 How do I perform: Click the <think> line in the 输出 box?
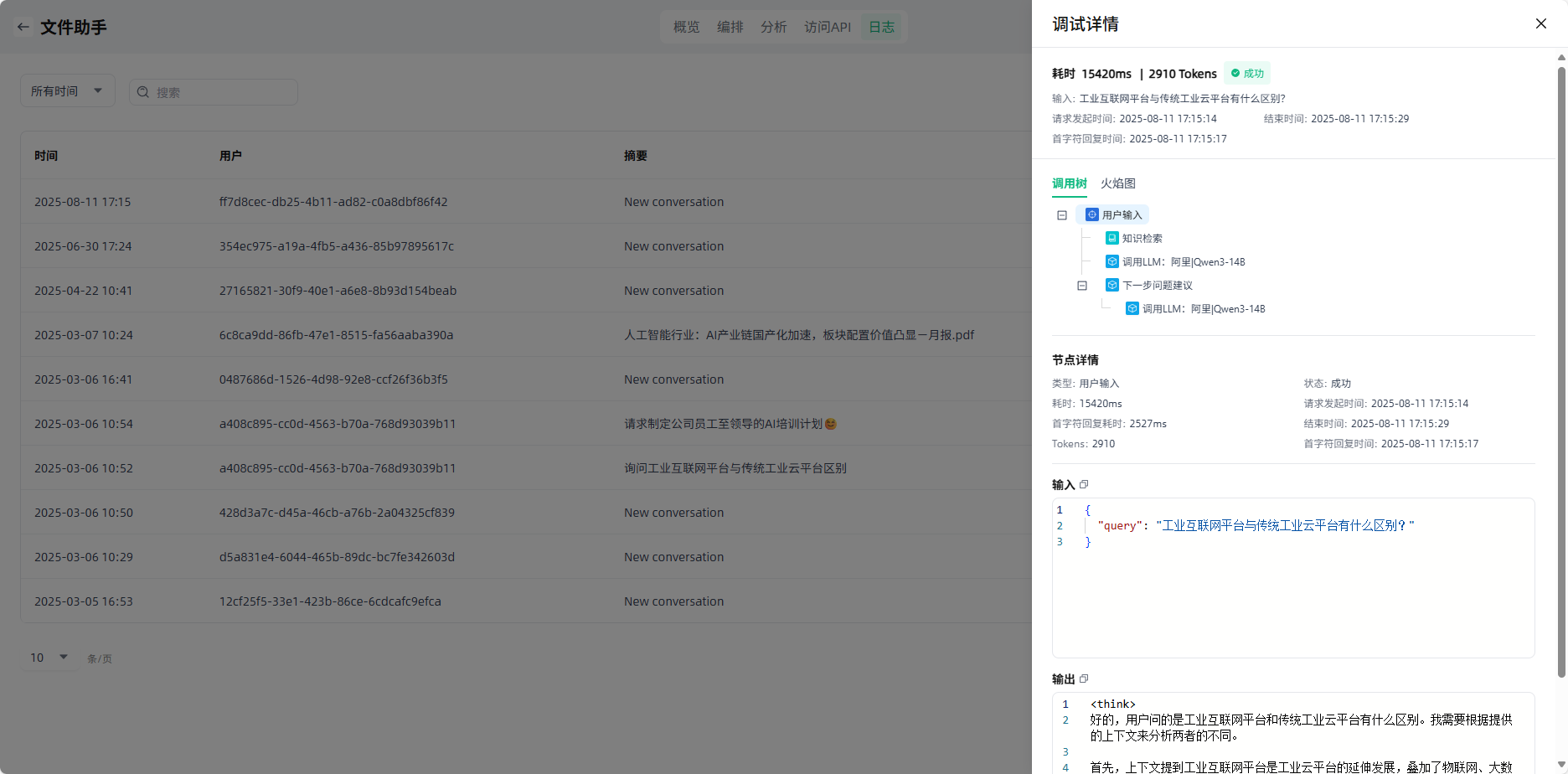pyautogui.click(x=1112, y=704)
